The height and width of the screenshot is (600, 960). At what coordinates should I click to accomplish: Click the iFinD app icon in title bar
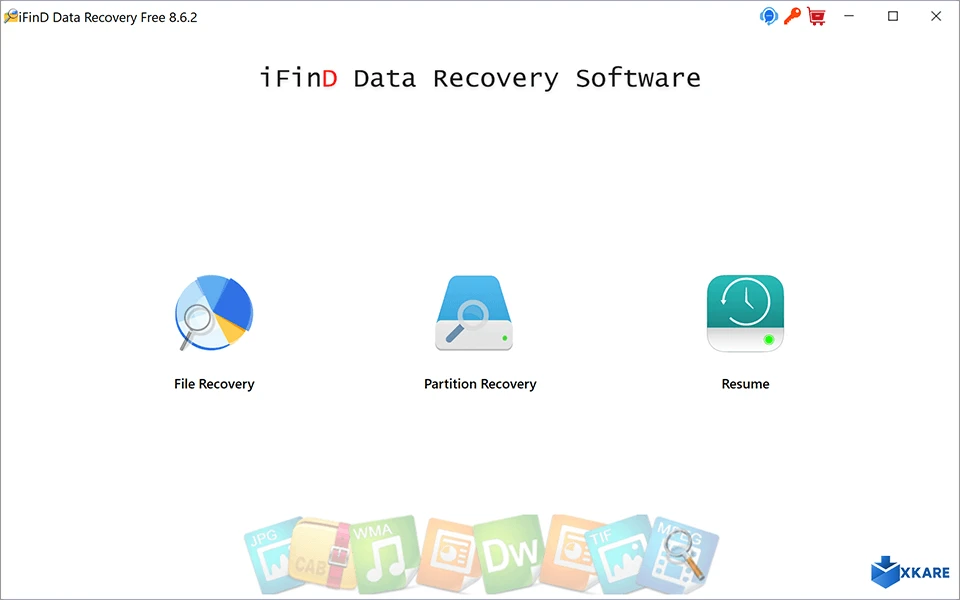10,17
